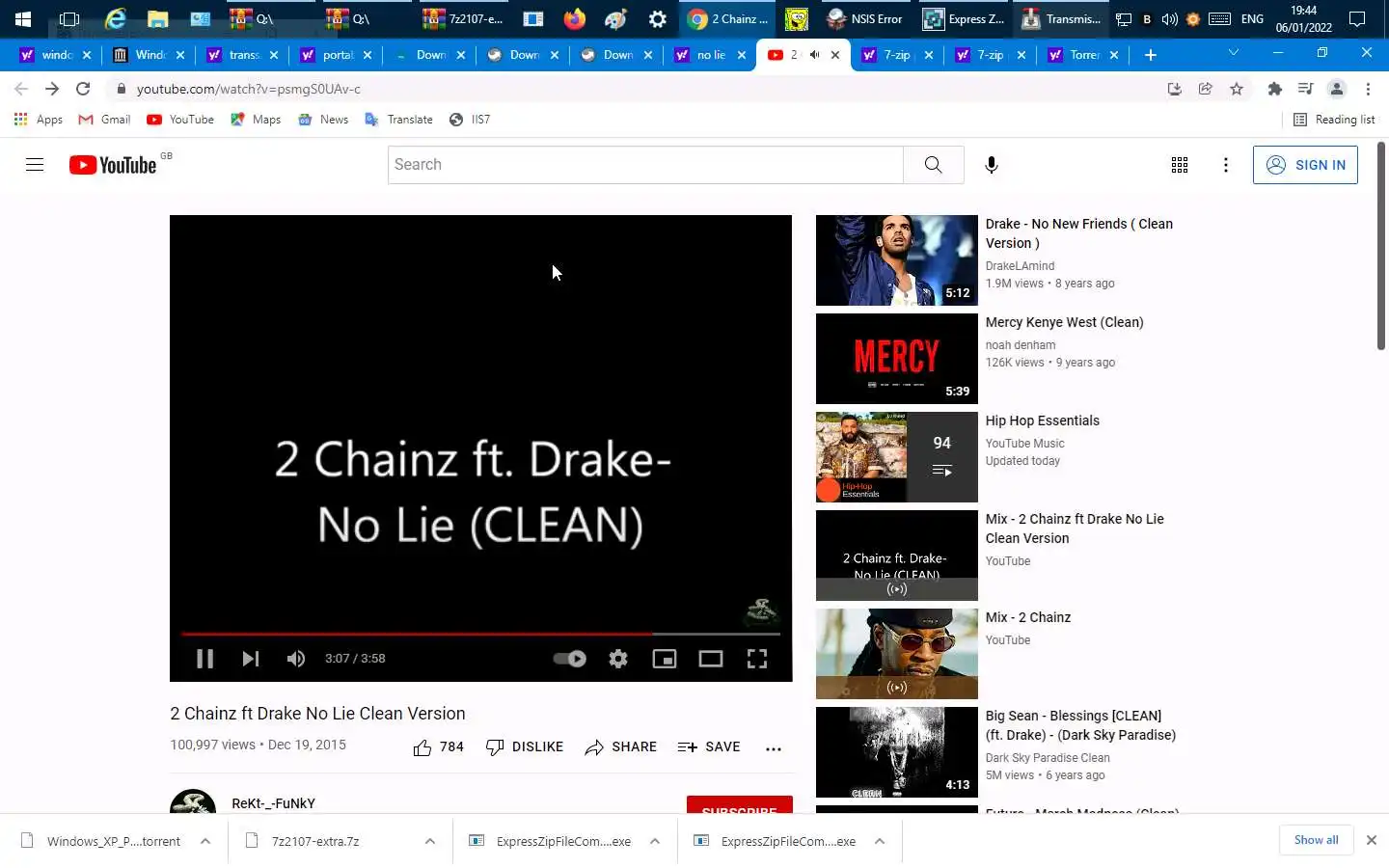Open Firefox from the taskbar
Viewport: 1389px width, 868px height.
[575, 18]
